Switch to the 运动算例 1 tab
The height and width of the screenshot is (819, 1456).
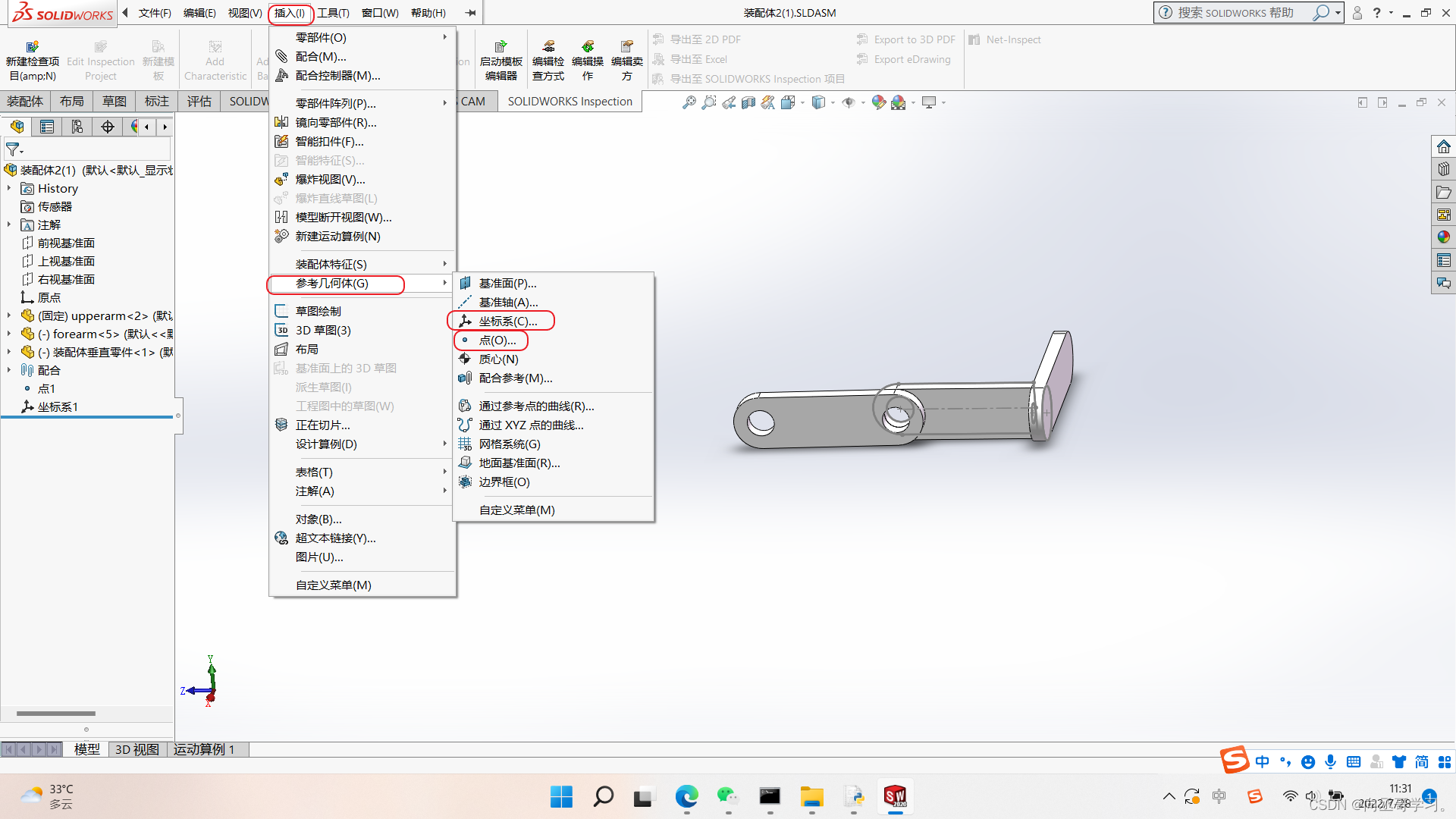click(203, 749)
